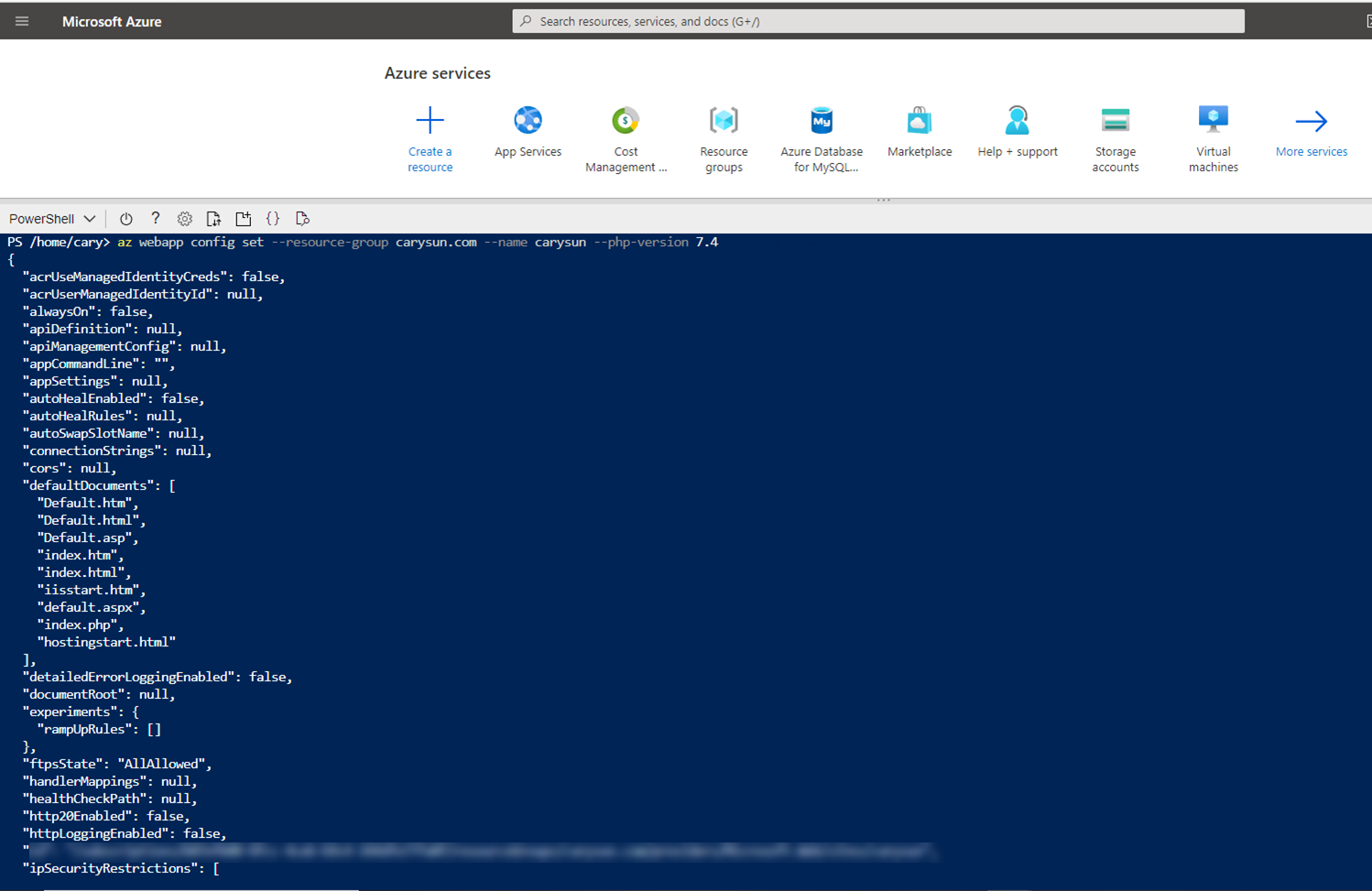Viewport: 1372px width, 891px height.
Task: Click the "rampUpRules": [] line
Action: click(x=99, y=730)
